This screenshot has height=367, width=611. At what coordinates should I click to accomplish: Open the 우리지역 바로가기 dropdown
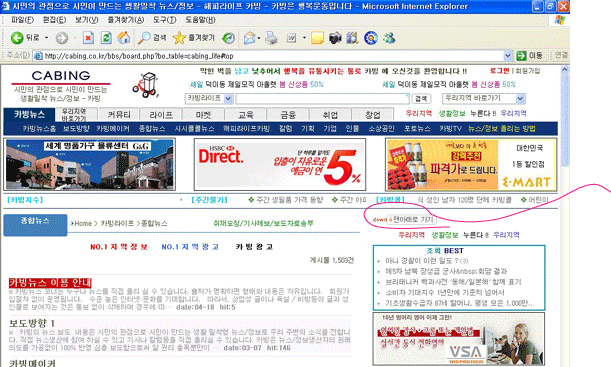point(521,99)
